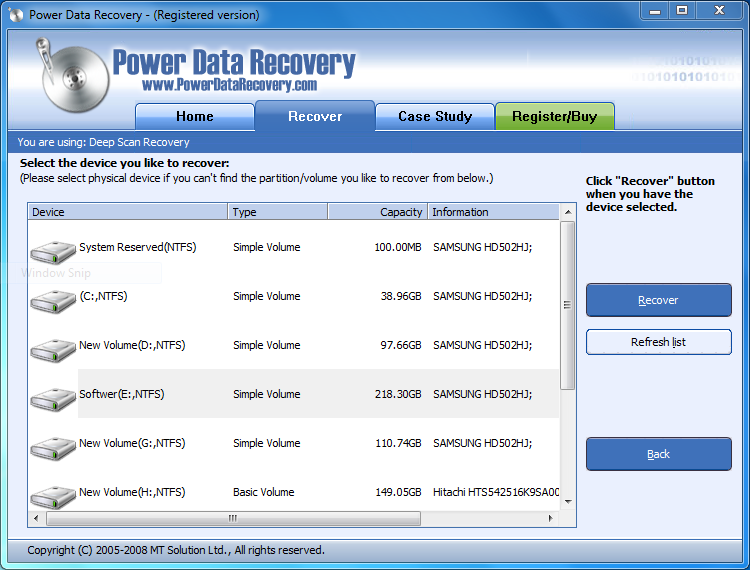Click the horizontal scrollbar thumb
Viewport: 750px width, 570px height.
(x=233, y=518)
